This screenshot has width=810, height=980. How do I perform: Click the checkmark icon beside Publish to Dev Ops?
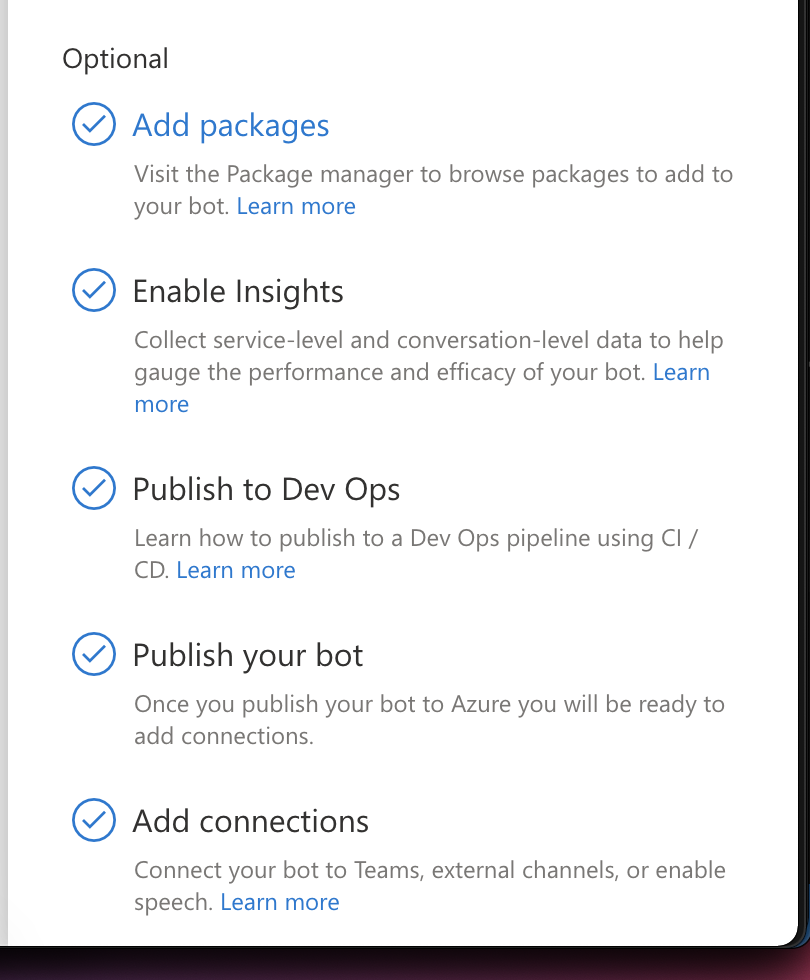[x=94, y=488]
